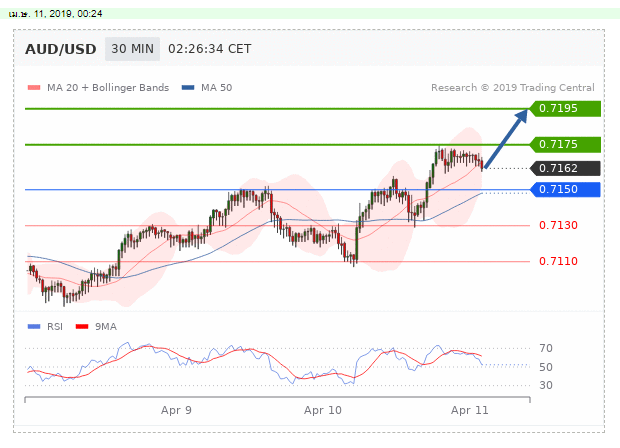
Task: Click the MA 20 + Bollinger Bands legend label
Action: [x=108, y=88]
